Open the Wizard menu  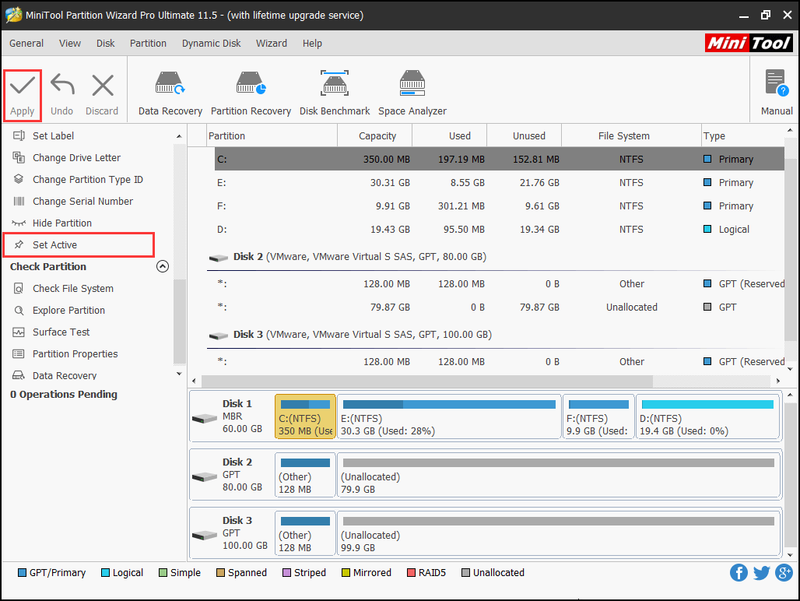271,43
